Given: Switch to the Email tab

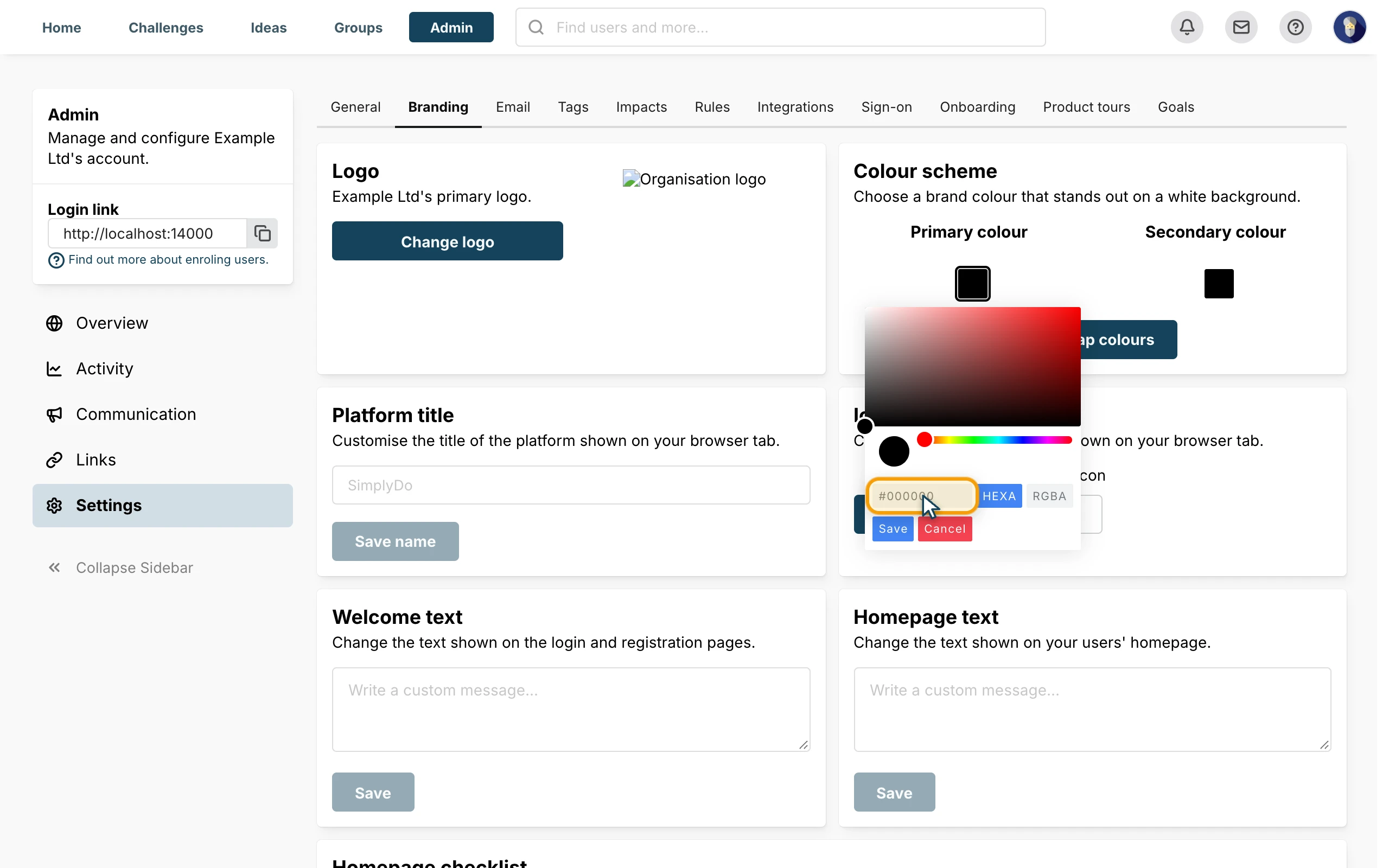Looking at the screenshot, I should (513, 107).
